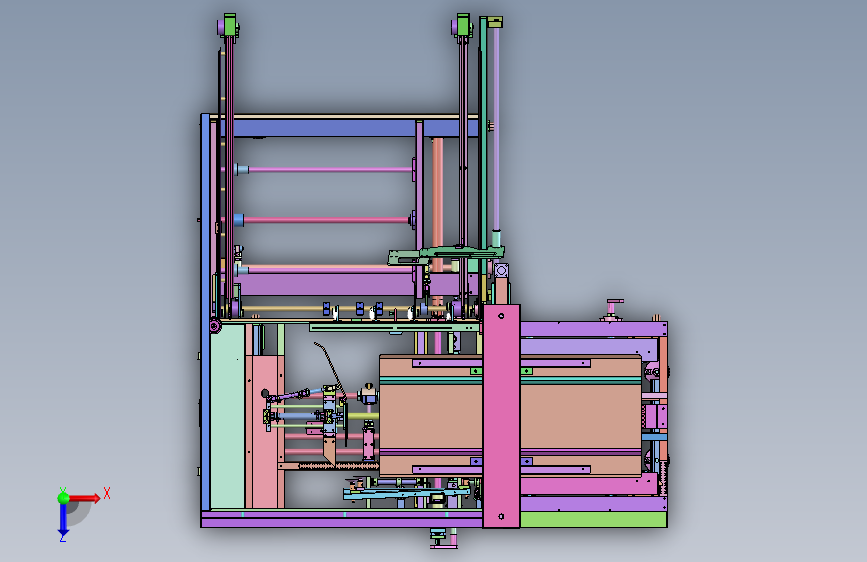This screenshot has width=867, height=562.
Task: Select the tall pink vertical plate with two holes
Action: pos(501,416)
